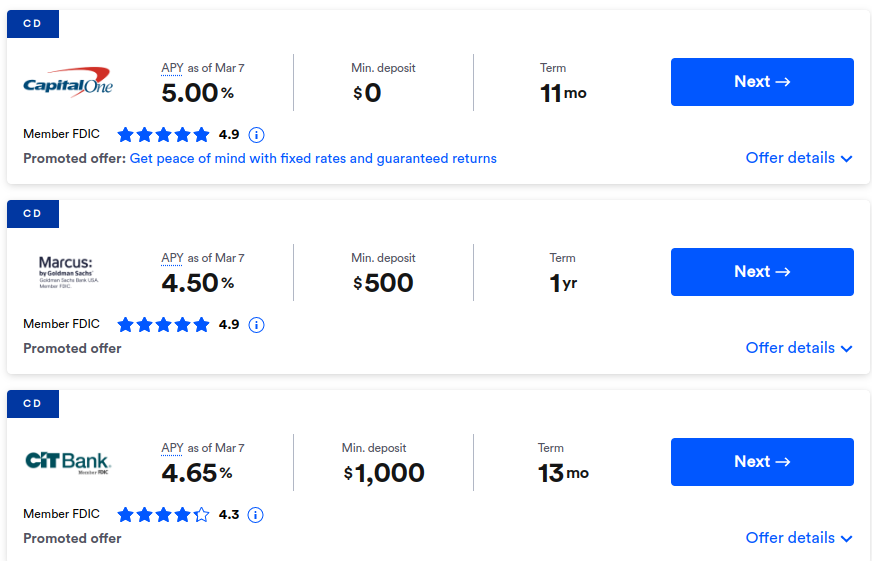872x561 pixels.
Task: Click the CIT Bank logo
Action: pyautogui.click(x=68, y=463)
